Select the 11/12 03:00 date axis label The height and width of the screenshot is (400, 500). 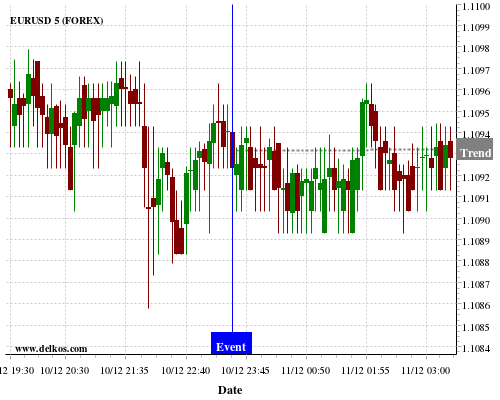426,370
